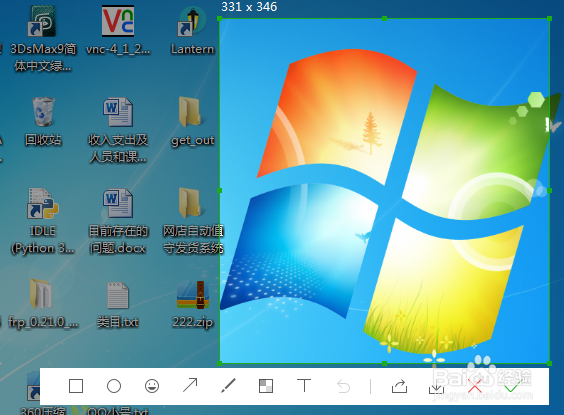Screen dimensions: 564x415
Task: Confirm the screenshot with green checkmark
Action: coord(513,386)
